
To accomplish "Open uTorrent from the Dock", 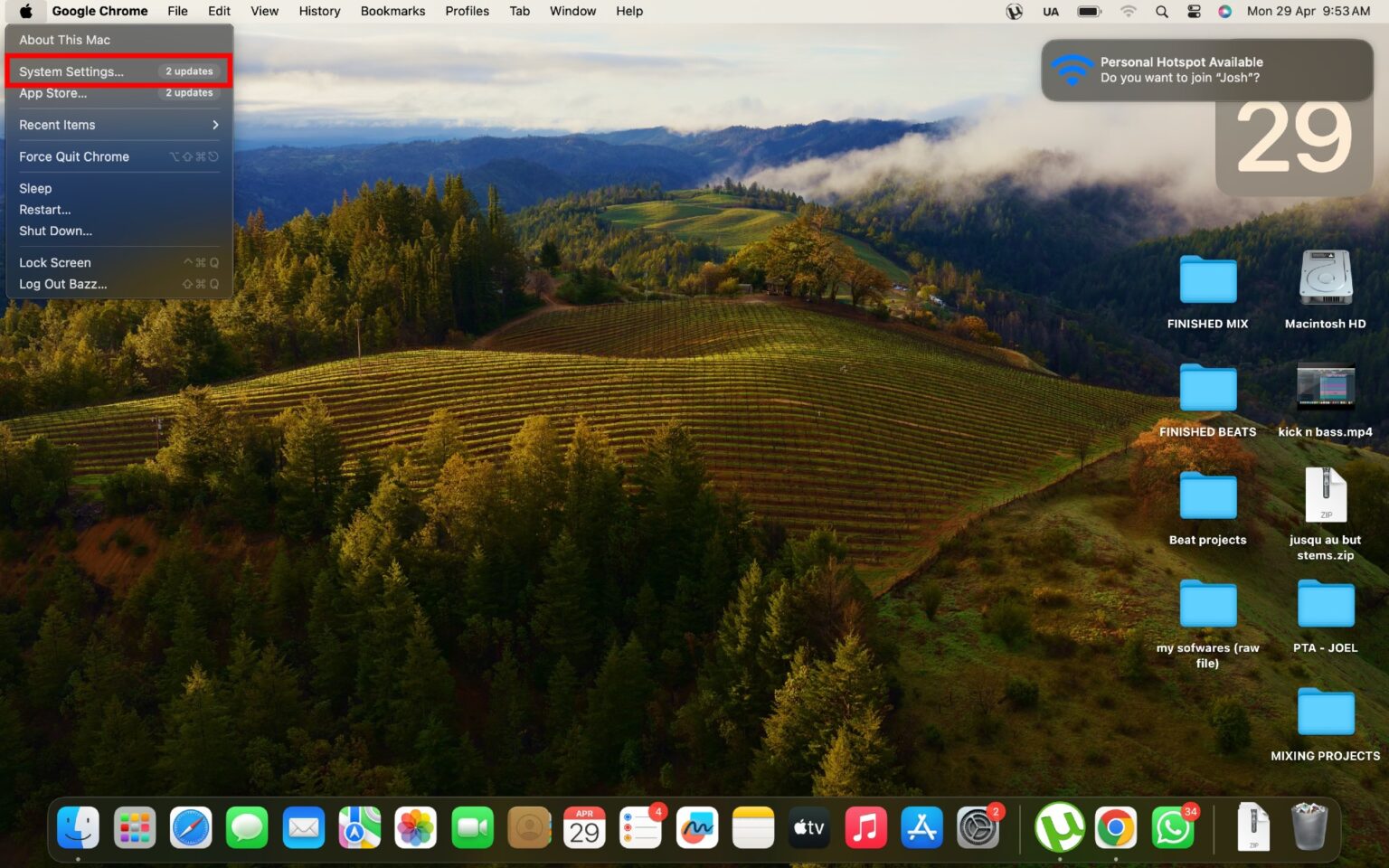I will coord(1059,827).
